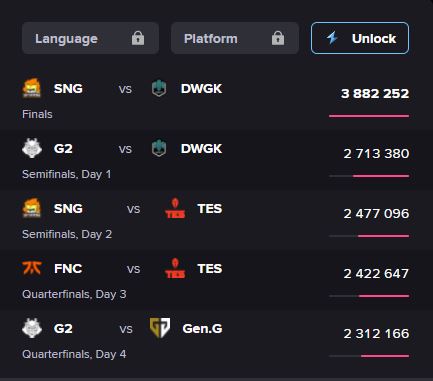Image resolution: width=433 pixels, height=381 pixels.
Task: Click TES logo in Semifinals Day 2 row
Action: pos(175,208)
